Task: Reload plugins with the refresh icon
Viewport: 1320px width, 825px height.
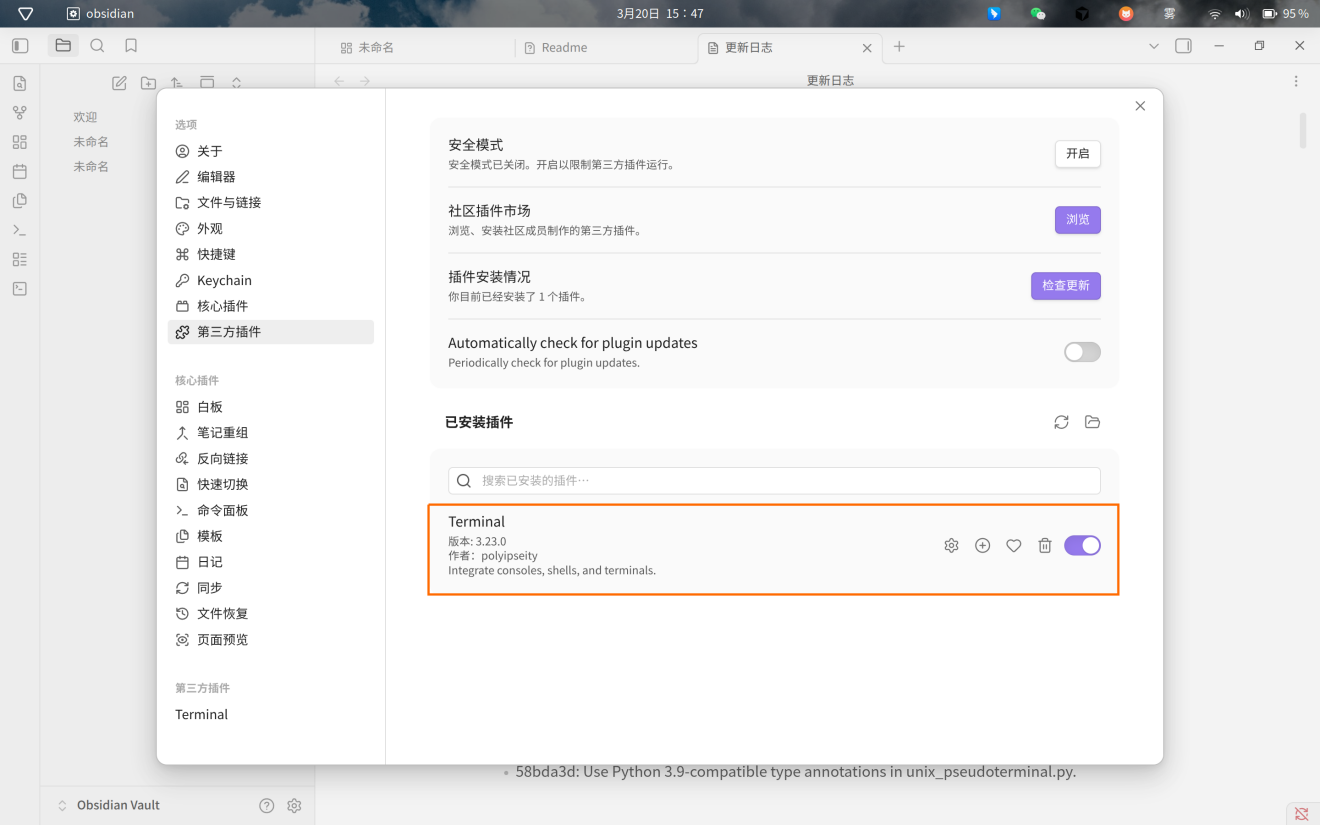Action: (x=1061, y=422)
